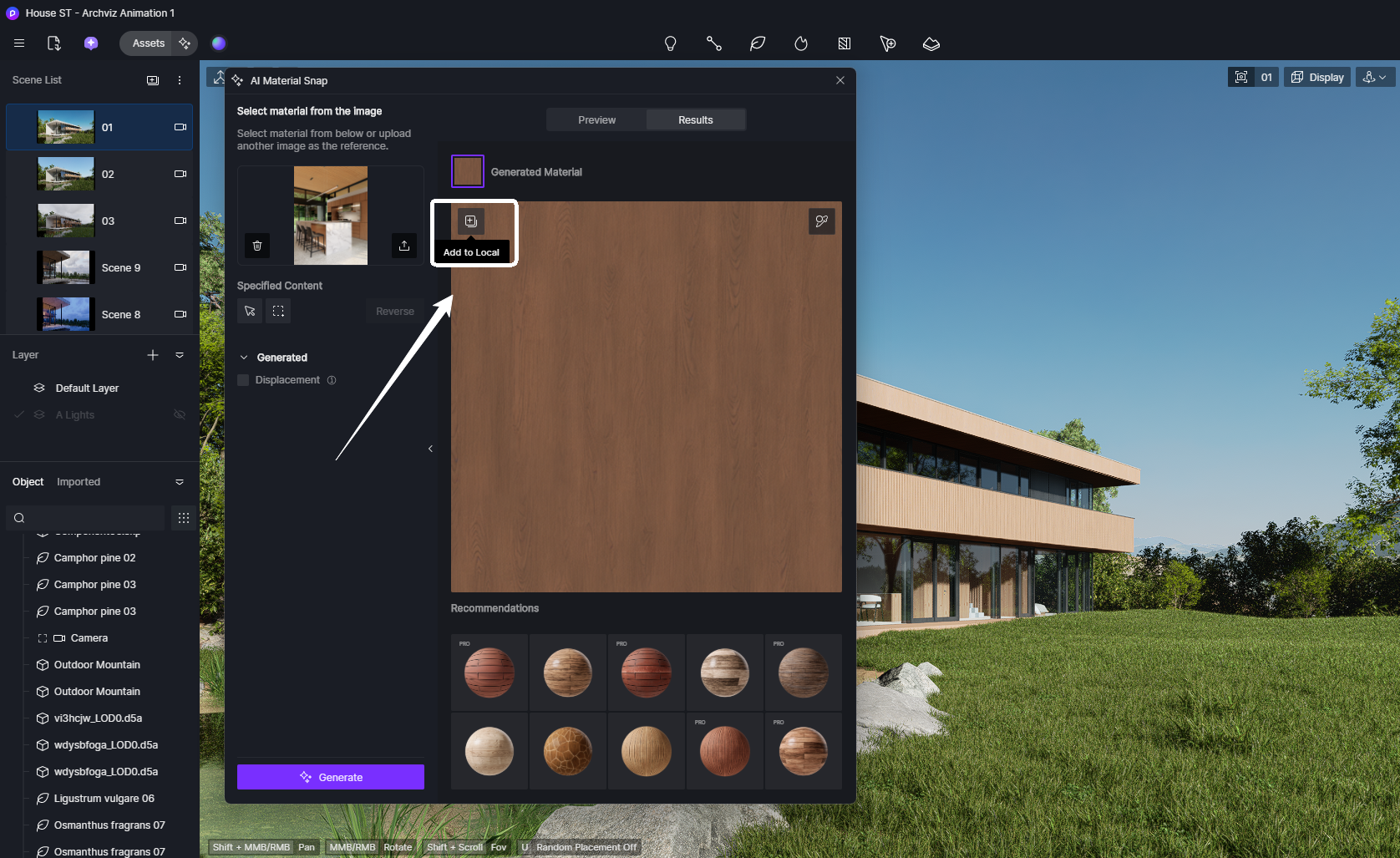Image resolution: width=1400 pixels, height=858 pixels.
Task: Open the Layer panel dropdown
Action: coord(180,355)
